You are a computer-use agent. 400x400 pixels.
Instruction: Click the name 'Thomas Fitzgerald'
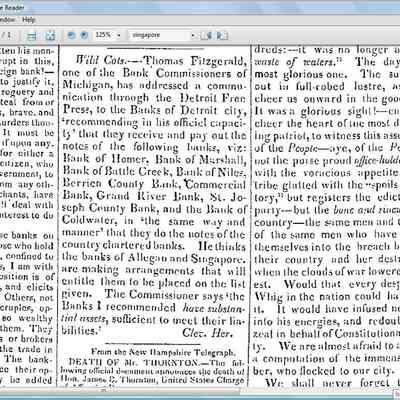(195, 61)
